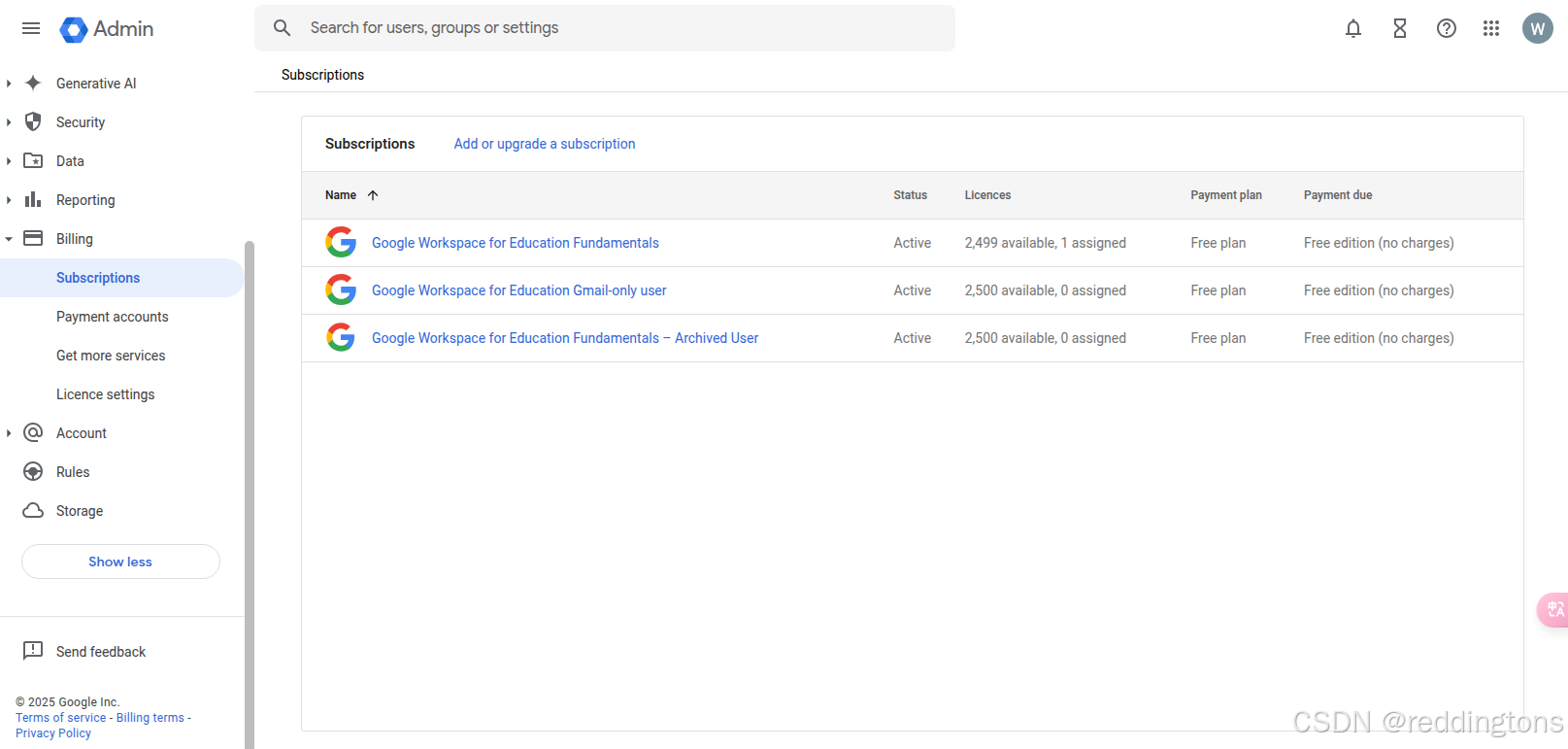Click the Reporting bar chart icon
The width and height of the screenshot is (1568, 749).
(33, 200)
